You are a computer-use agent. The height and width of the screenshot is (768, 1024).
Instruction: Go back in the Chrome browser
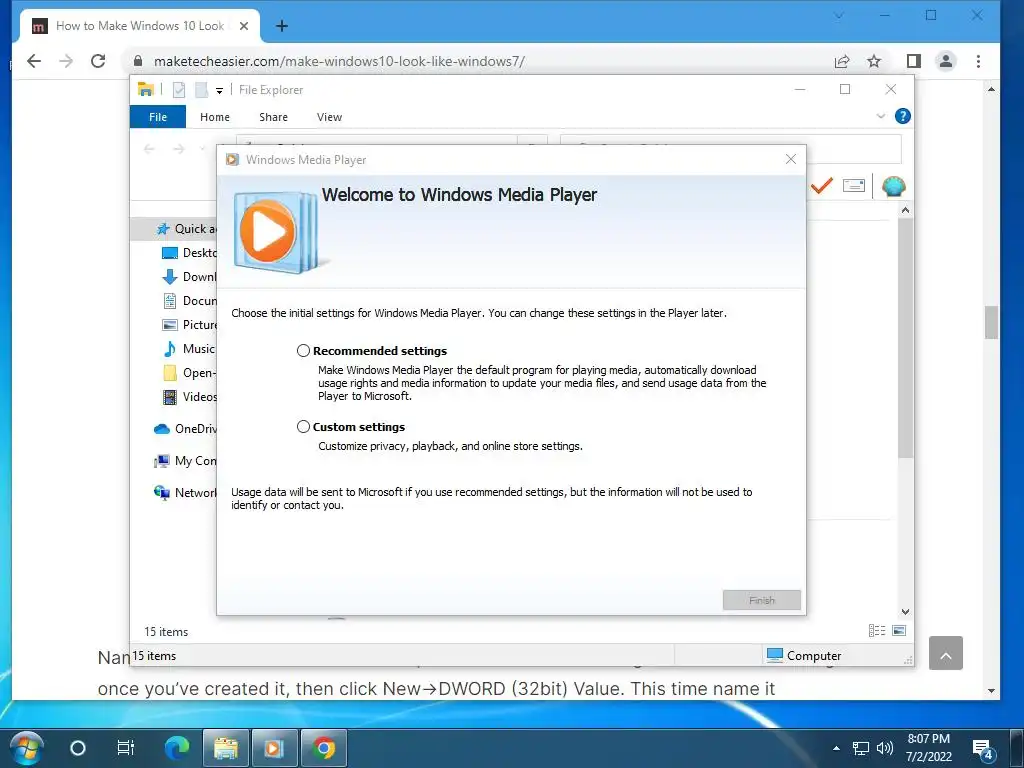34,61
